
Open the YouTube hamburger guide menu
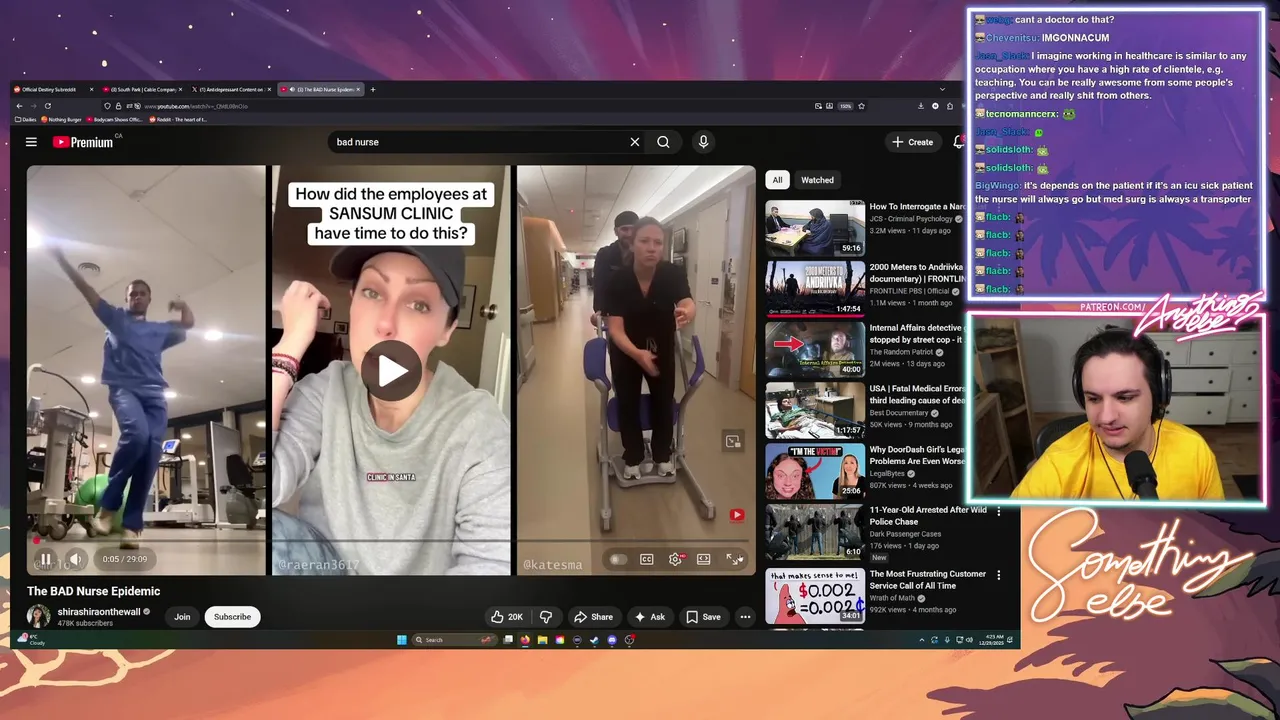[x=31, y=142]
